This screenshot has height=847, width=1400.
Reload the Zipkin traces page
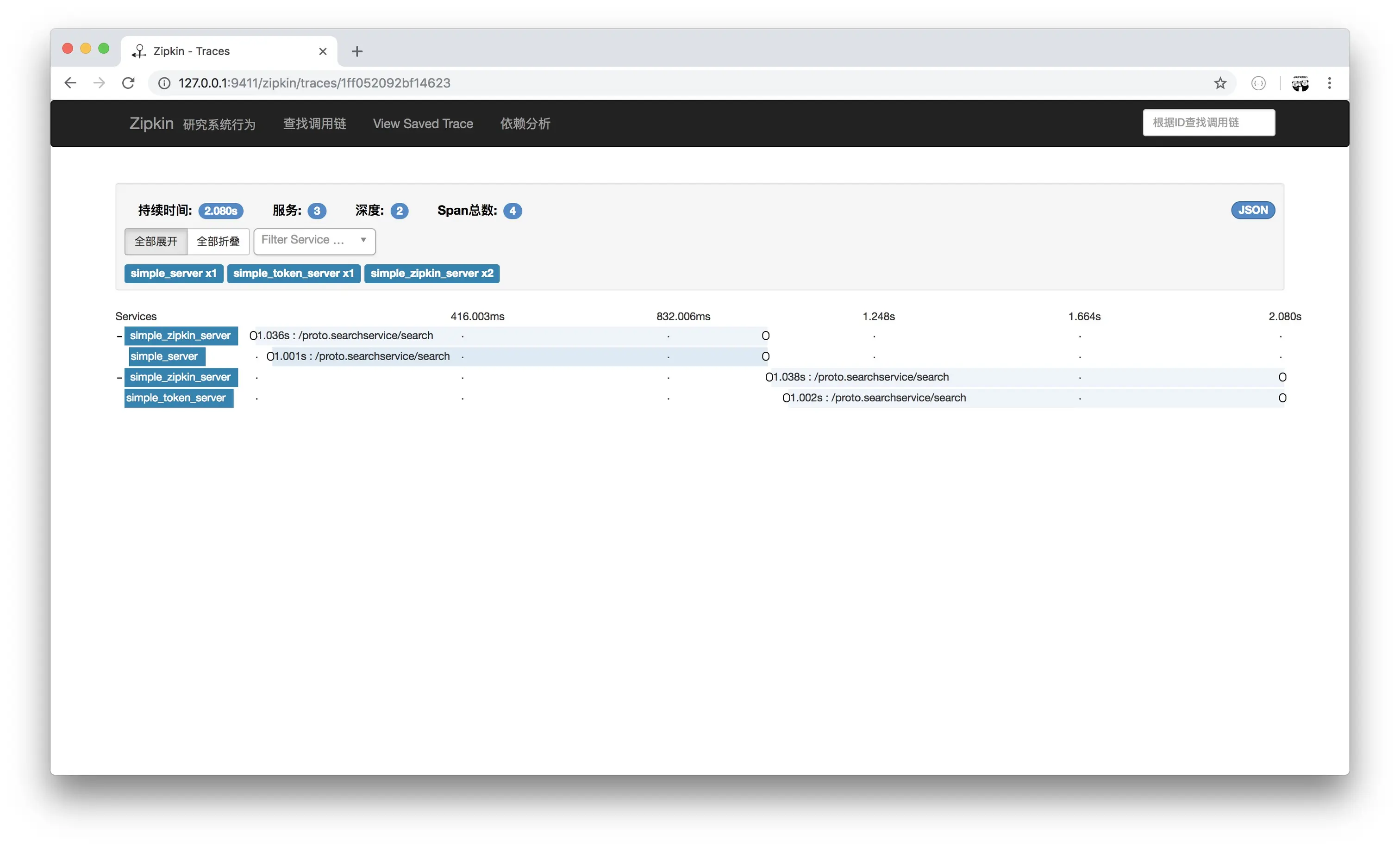click(128, 83)
